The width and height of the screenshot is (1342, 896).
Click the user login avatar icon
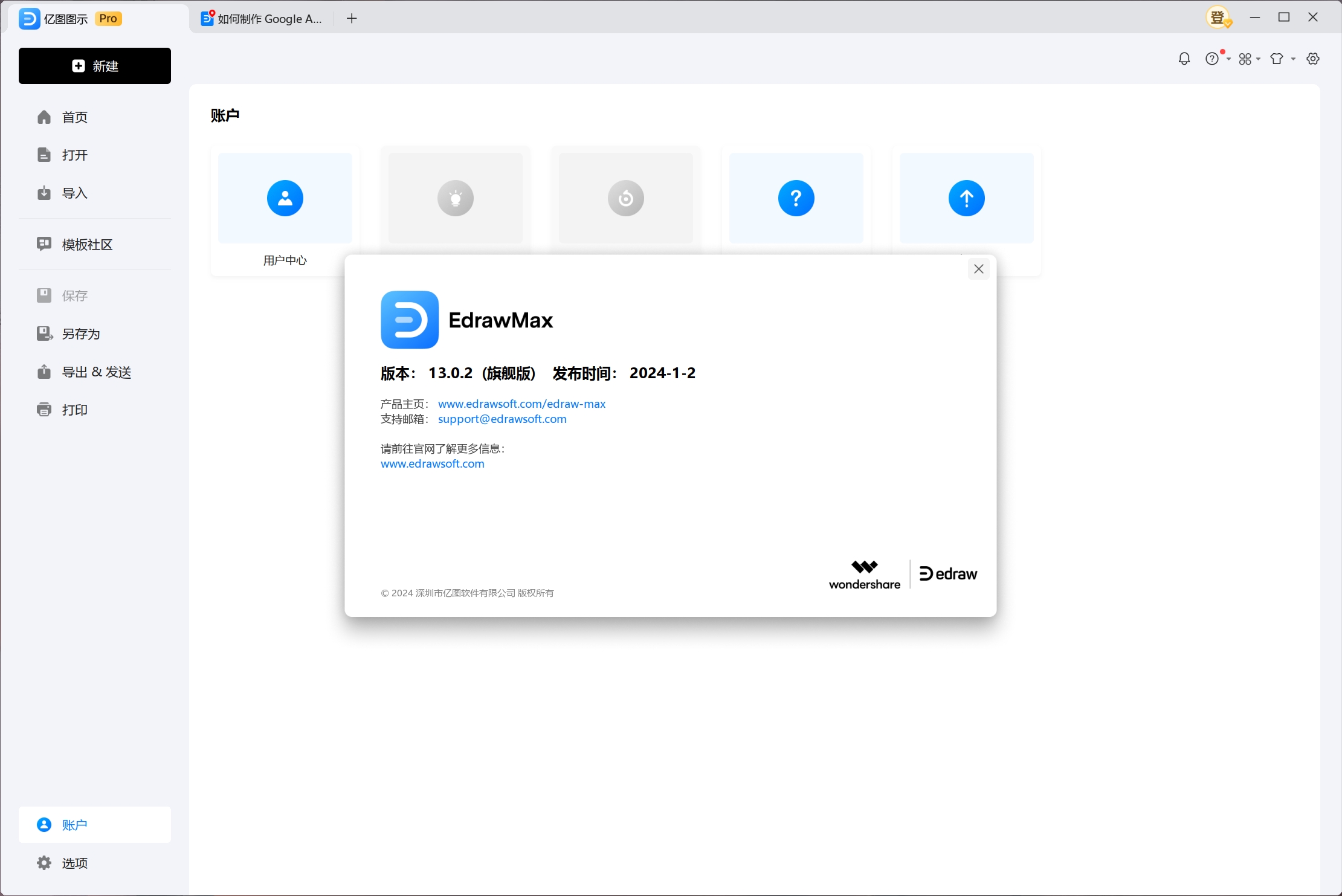pos(1219,18)
